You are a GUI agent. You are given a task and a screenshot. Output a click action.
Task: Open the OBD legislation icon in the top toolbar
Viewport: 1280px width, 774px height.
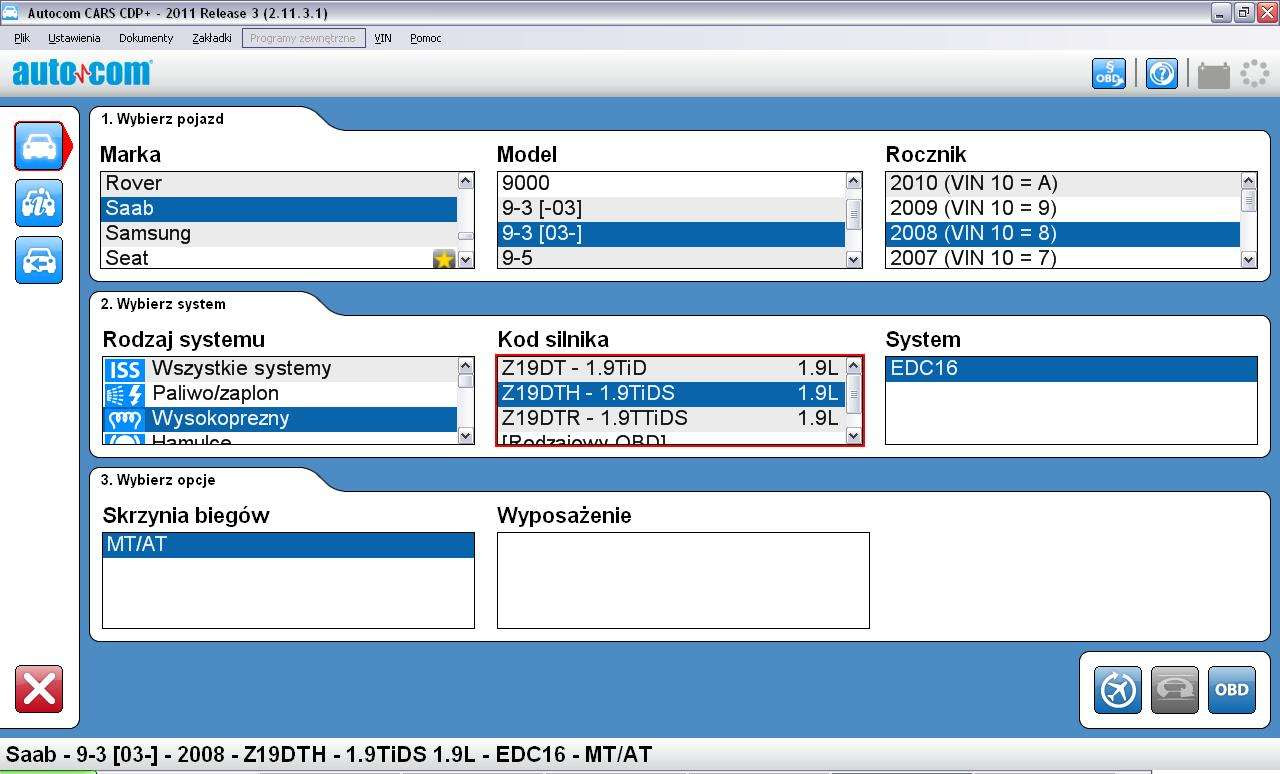click(1109, 73)
